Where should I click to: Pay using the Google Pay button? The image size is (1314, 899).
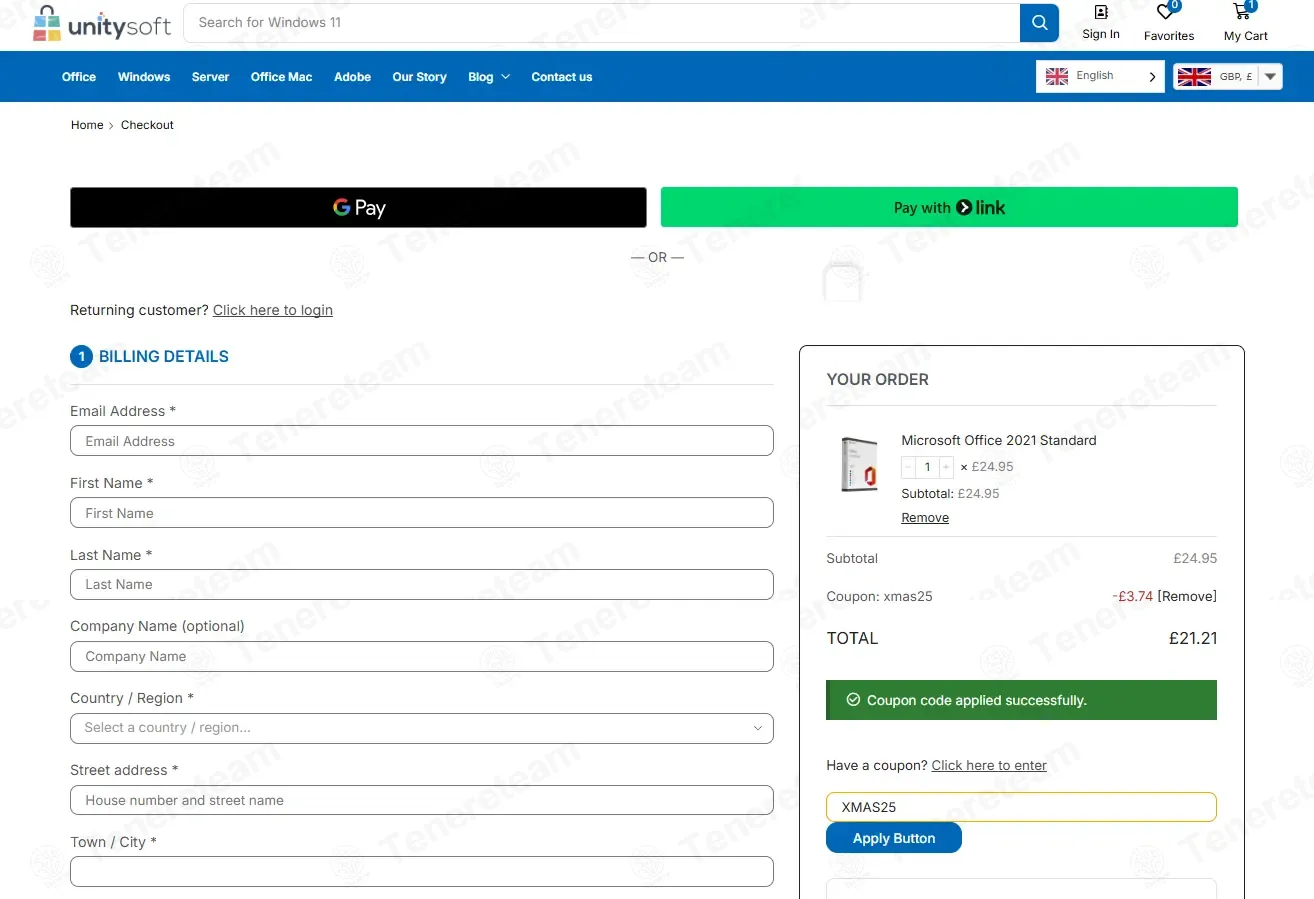(x=358, y=208)
